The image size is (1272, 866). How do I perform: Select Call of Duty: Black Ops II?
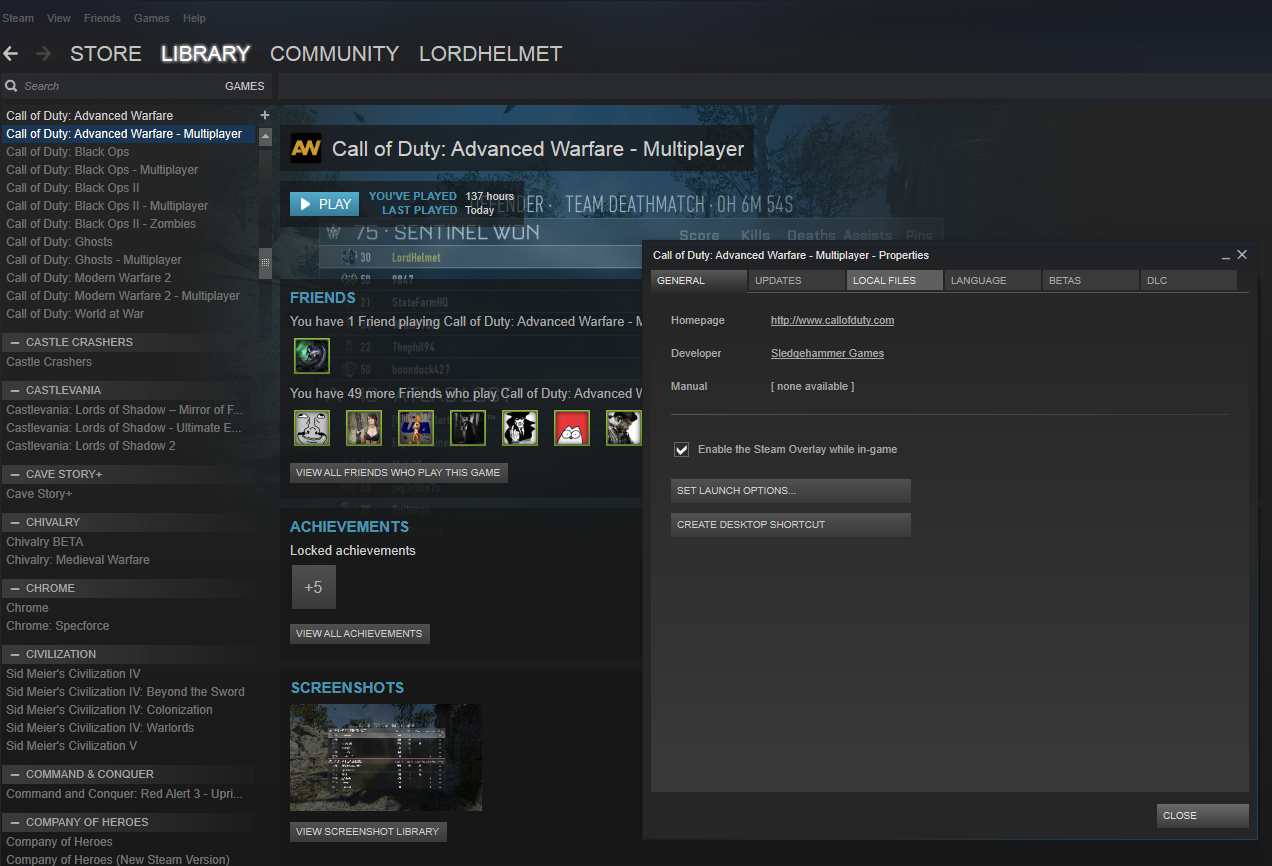point(73,188)
